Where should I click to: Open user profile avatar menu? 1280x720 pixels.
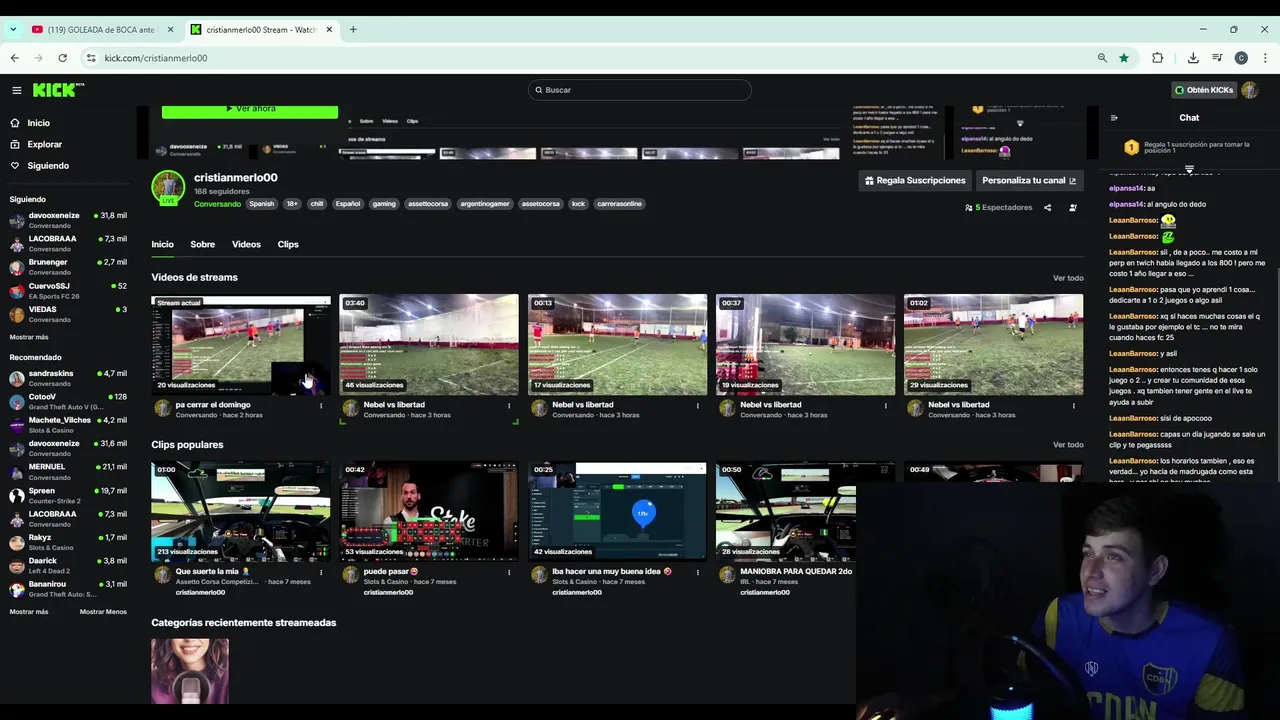point(1249,90)
